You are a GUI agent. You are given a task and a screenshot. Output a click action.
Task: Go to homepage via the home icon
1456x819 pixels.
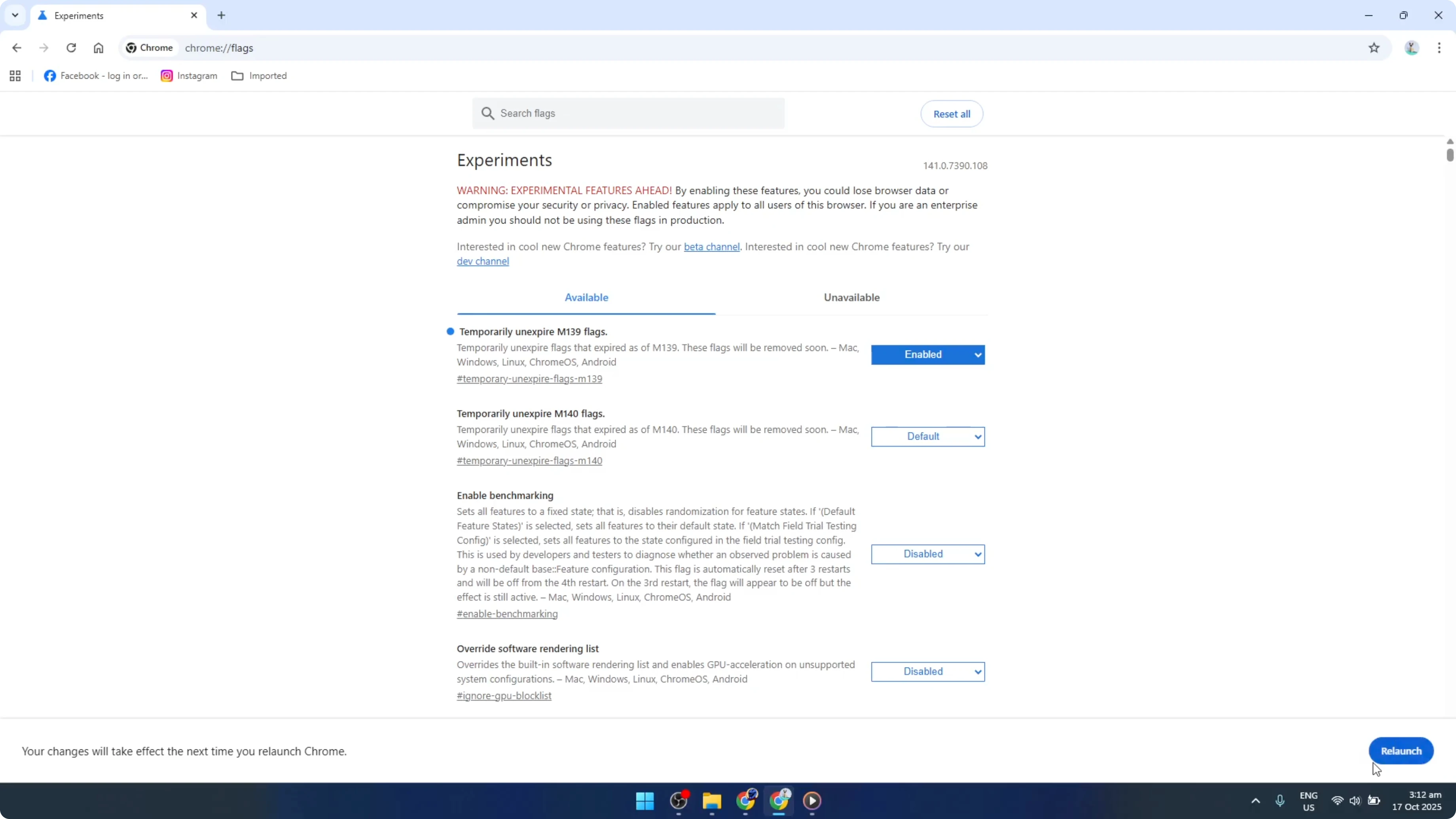coord(99,48)
